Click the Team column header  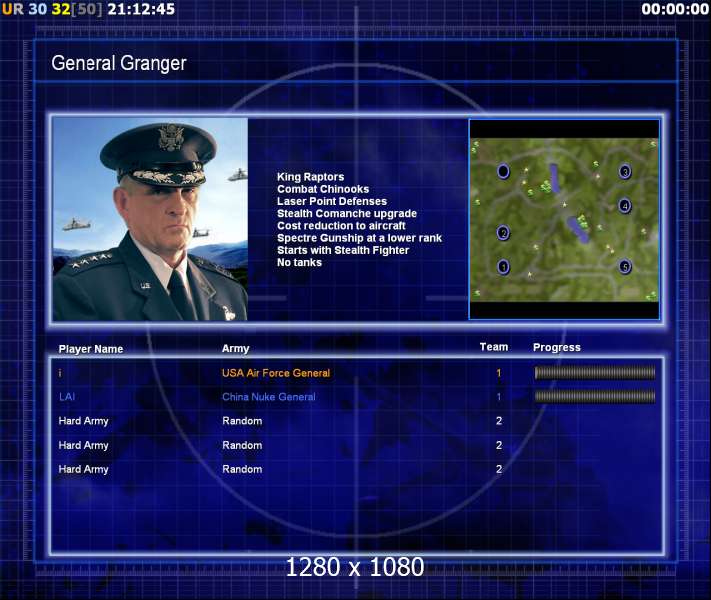click(494, 347)
